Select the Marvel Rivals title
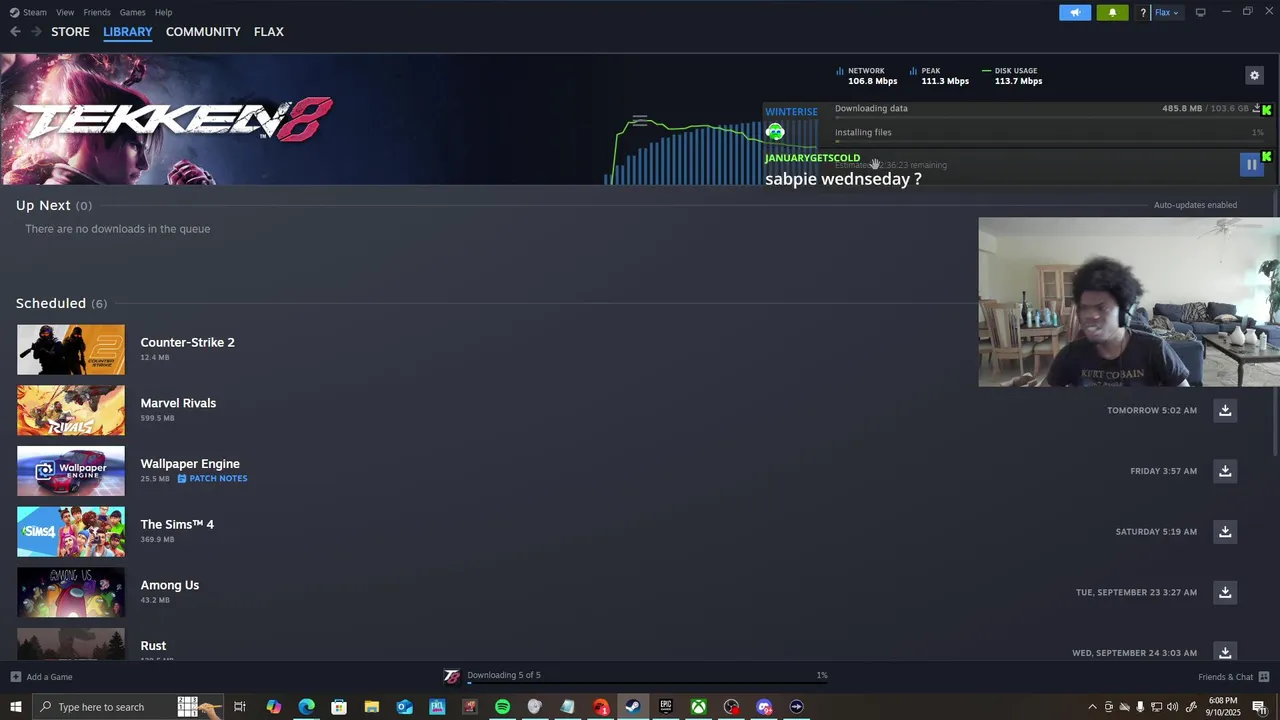The width and height of the screenshot is (1280, 720). 178,403
